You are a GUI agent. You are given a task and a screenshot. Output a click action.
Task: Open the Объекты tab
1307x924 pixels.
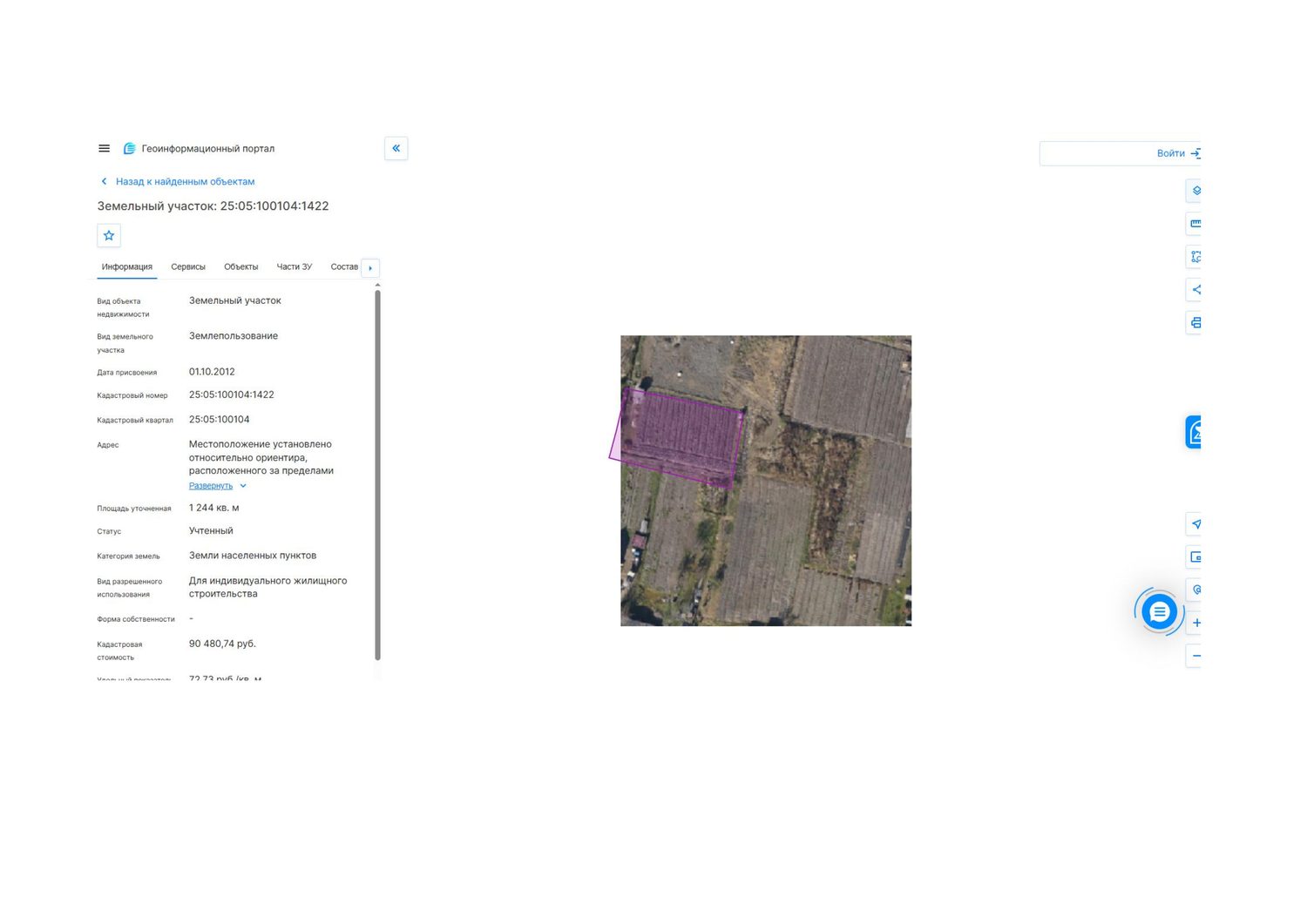click(x=241, y=267)
